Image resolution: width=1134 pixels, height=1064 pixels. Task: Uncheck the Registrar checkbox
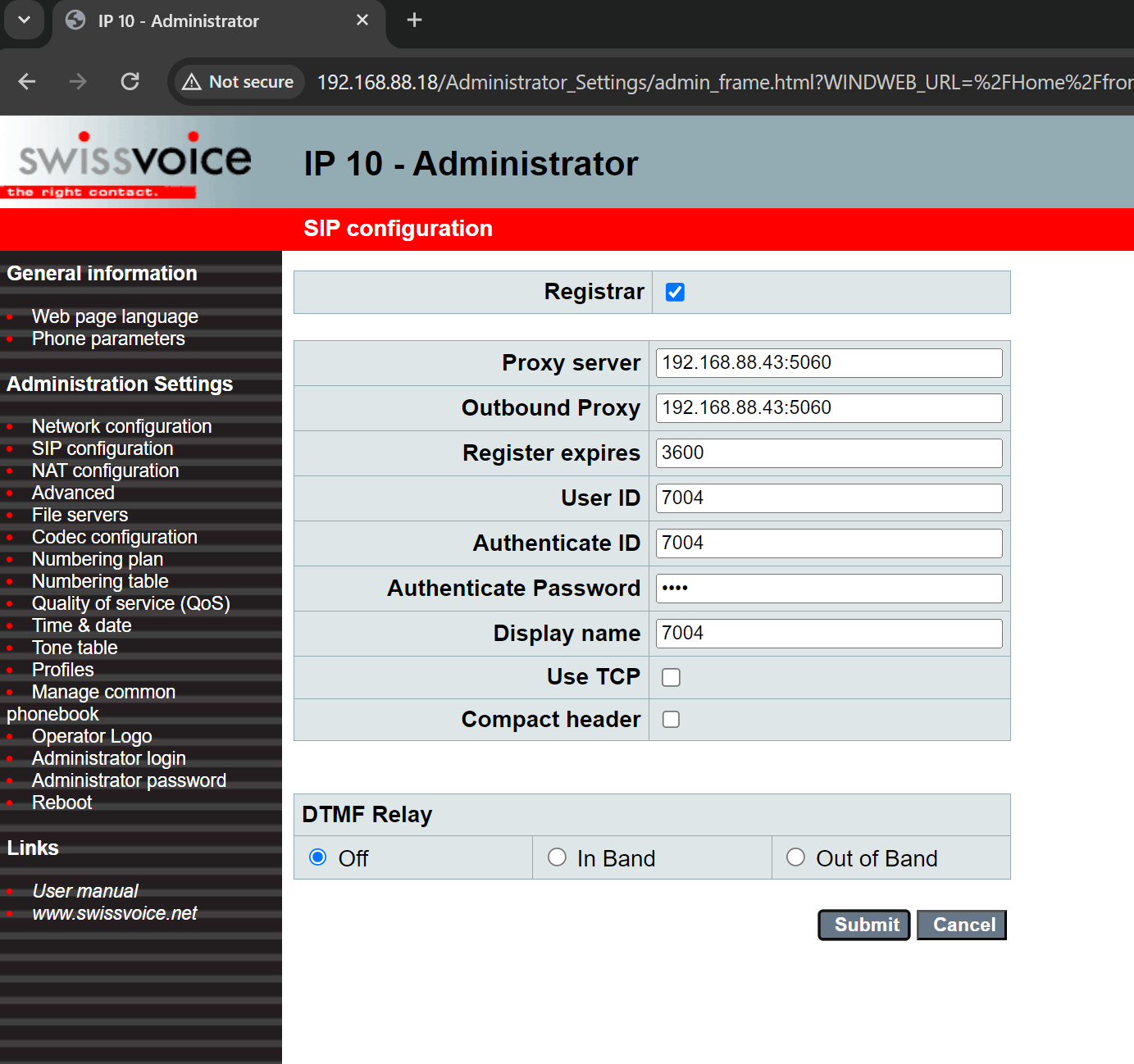pos(675,292)
